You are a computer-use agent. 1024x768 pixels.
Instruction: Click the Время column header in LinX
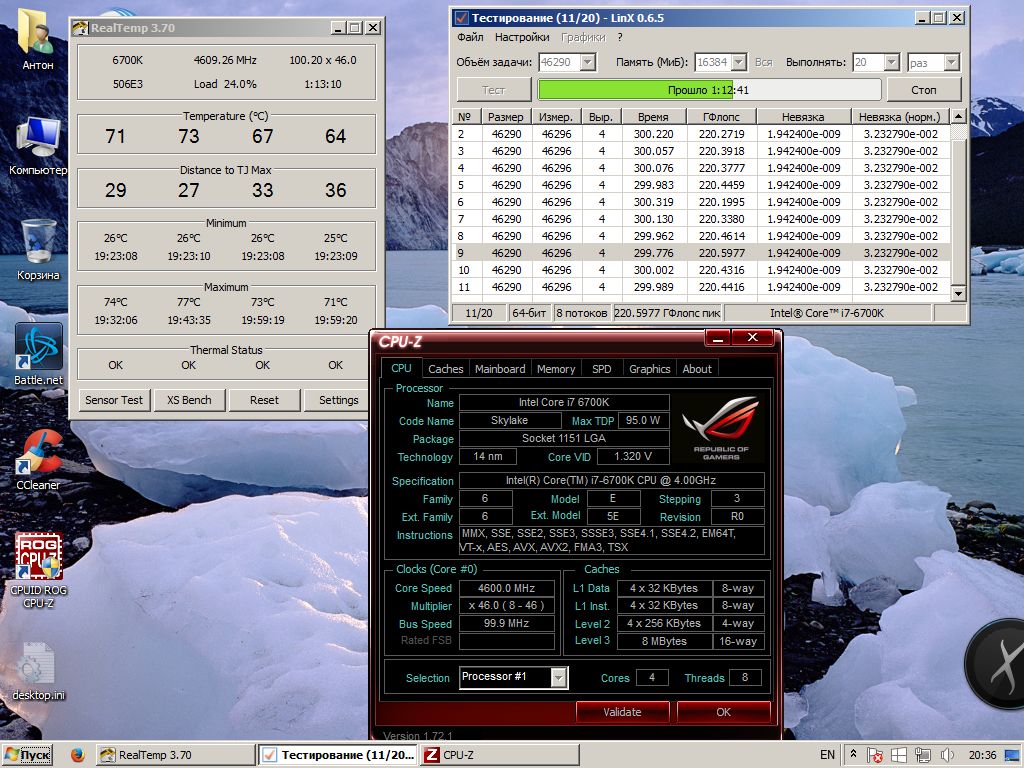653,116
